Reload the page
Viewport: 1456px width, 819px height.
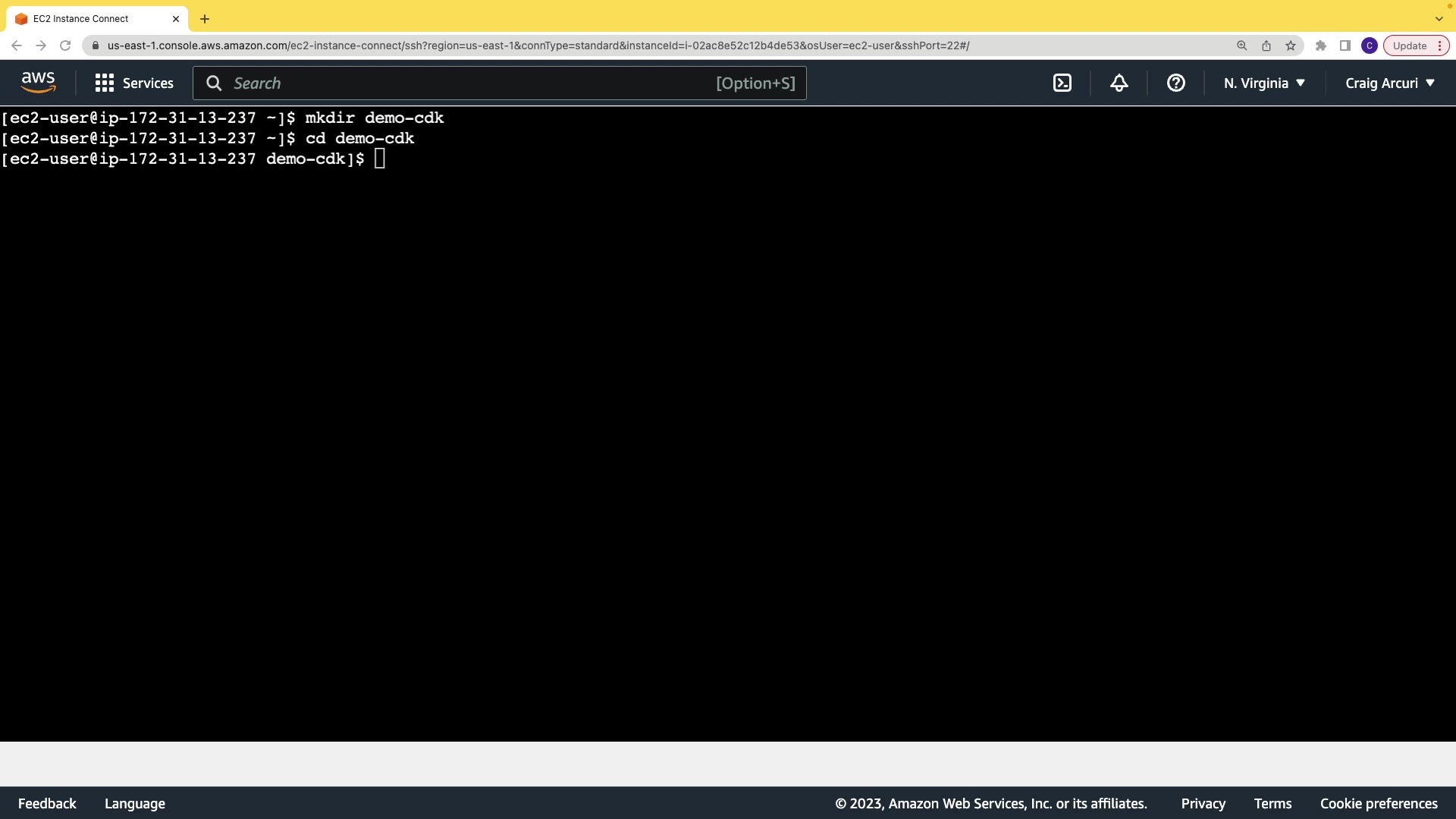pos(65,45)
